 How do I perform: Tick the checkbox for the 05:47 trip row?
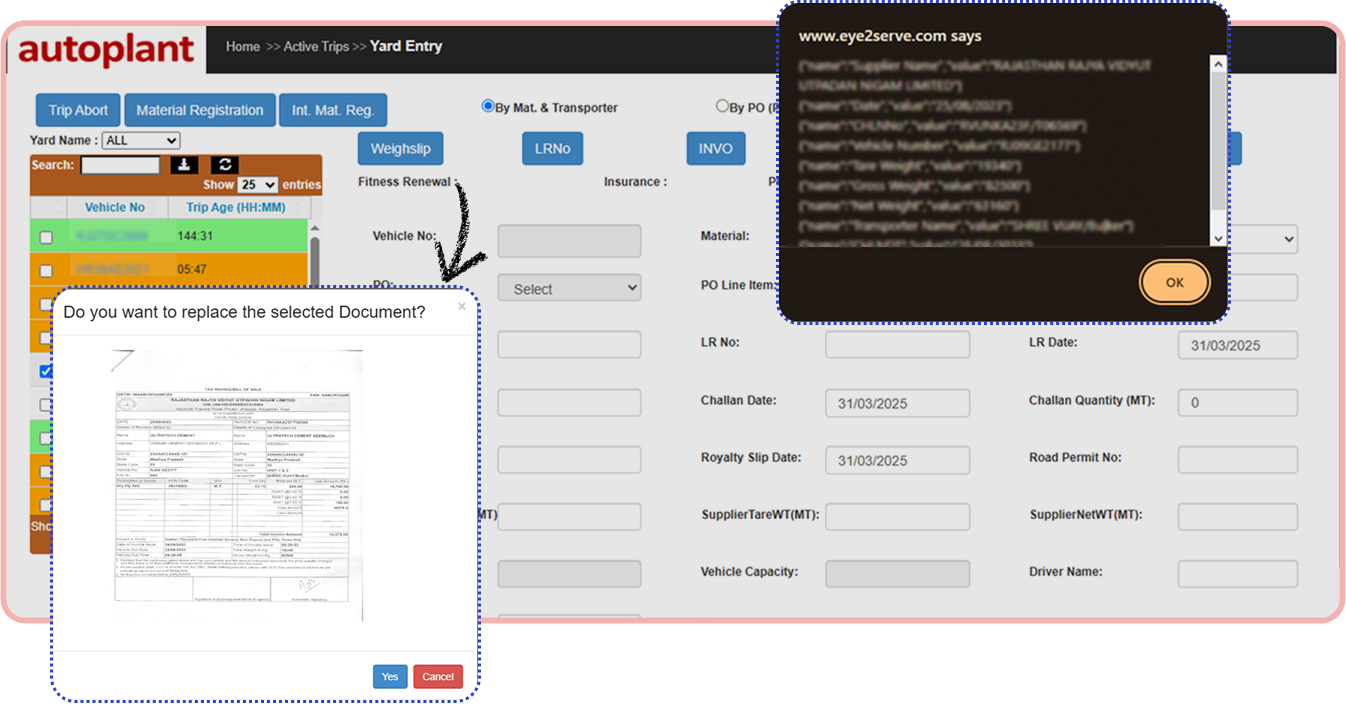pyautogui.click(x=46, y=270)
